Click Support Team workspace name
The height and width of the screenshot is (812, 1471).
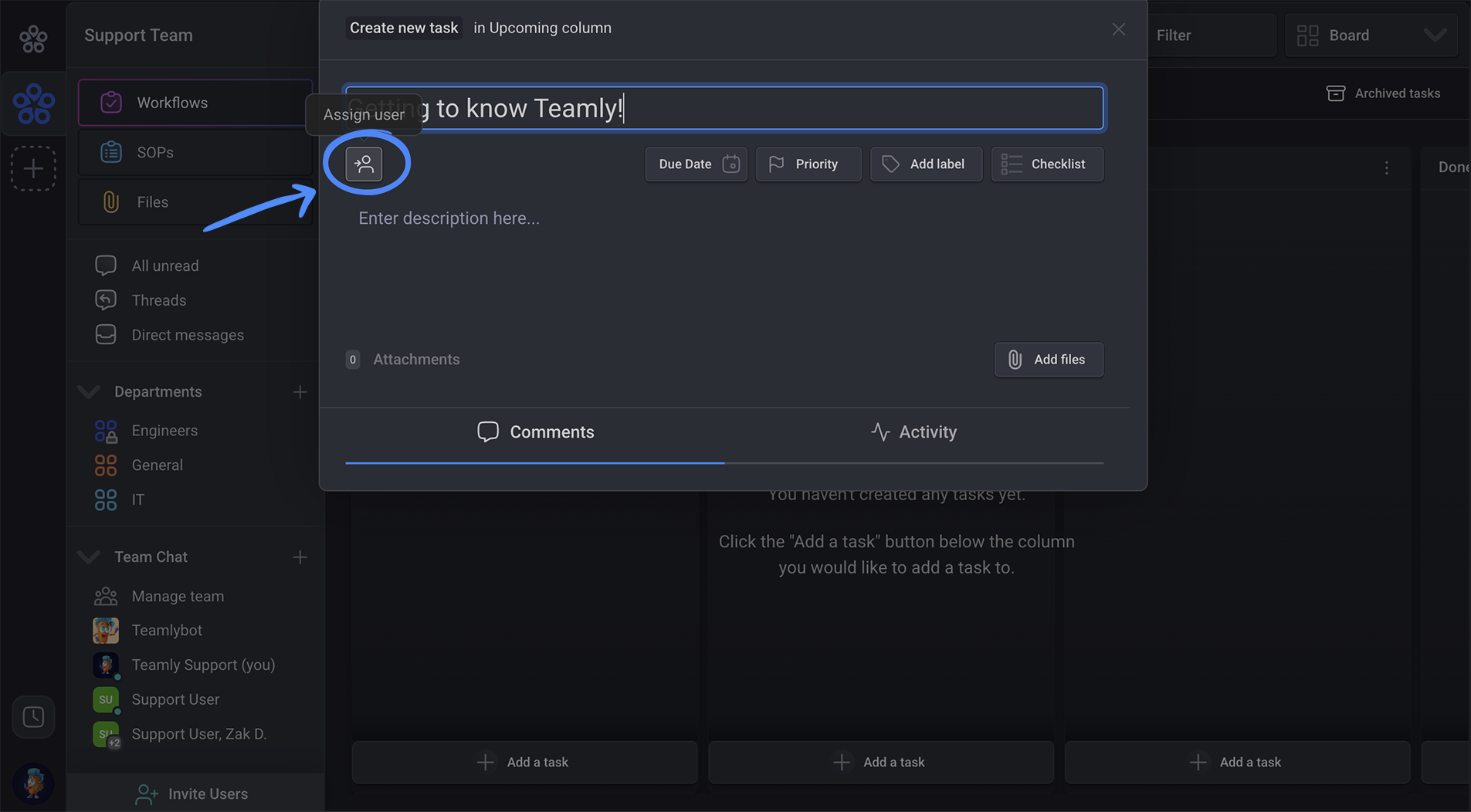pyautogui.click(x=138, y=36)
